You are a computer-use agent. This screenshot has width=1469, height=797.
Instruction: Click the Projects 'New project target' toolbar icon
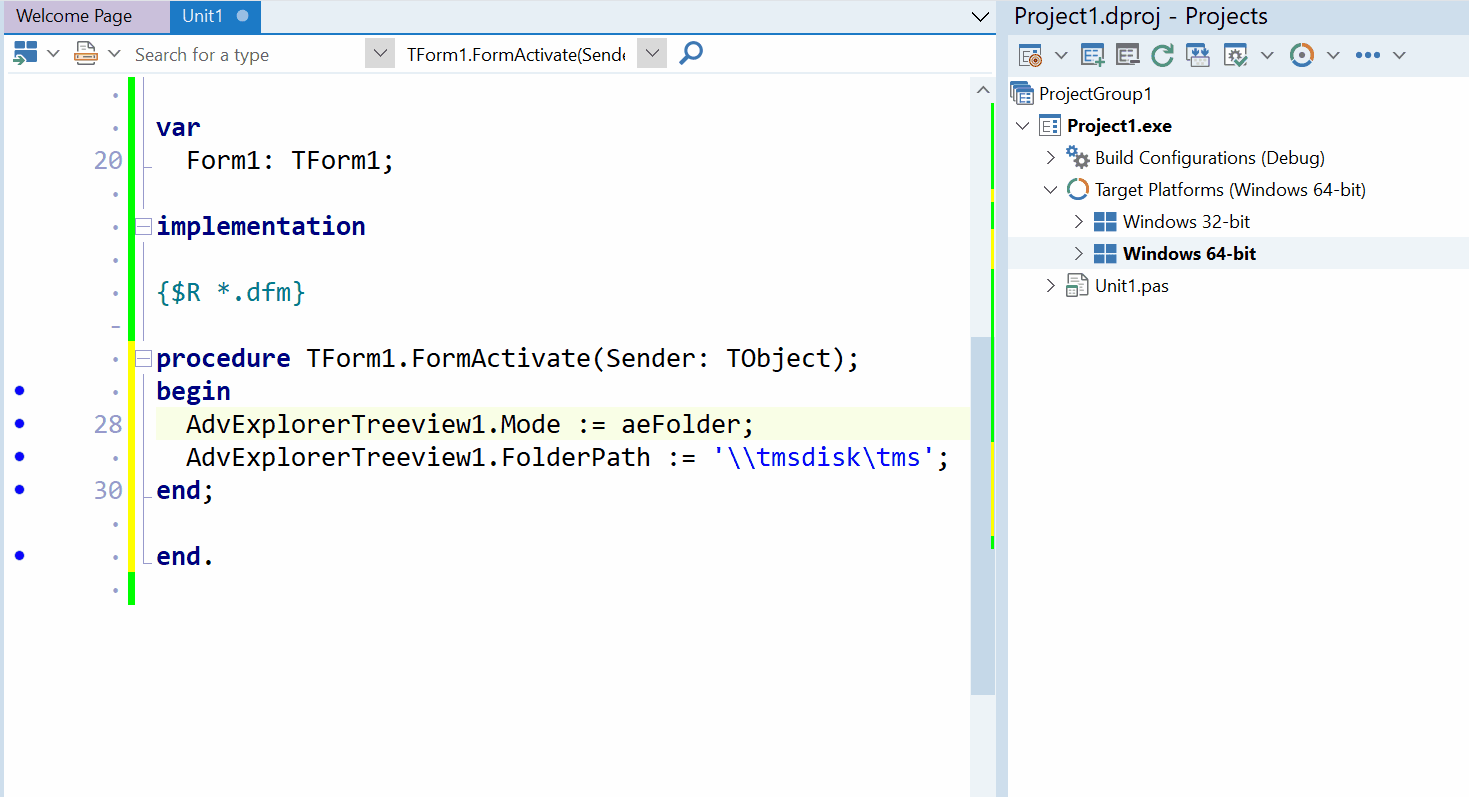point(1030,54)
